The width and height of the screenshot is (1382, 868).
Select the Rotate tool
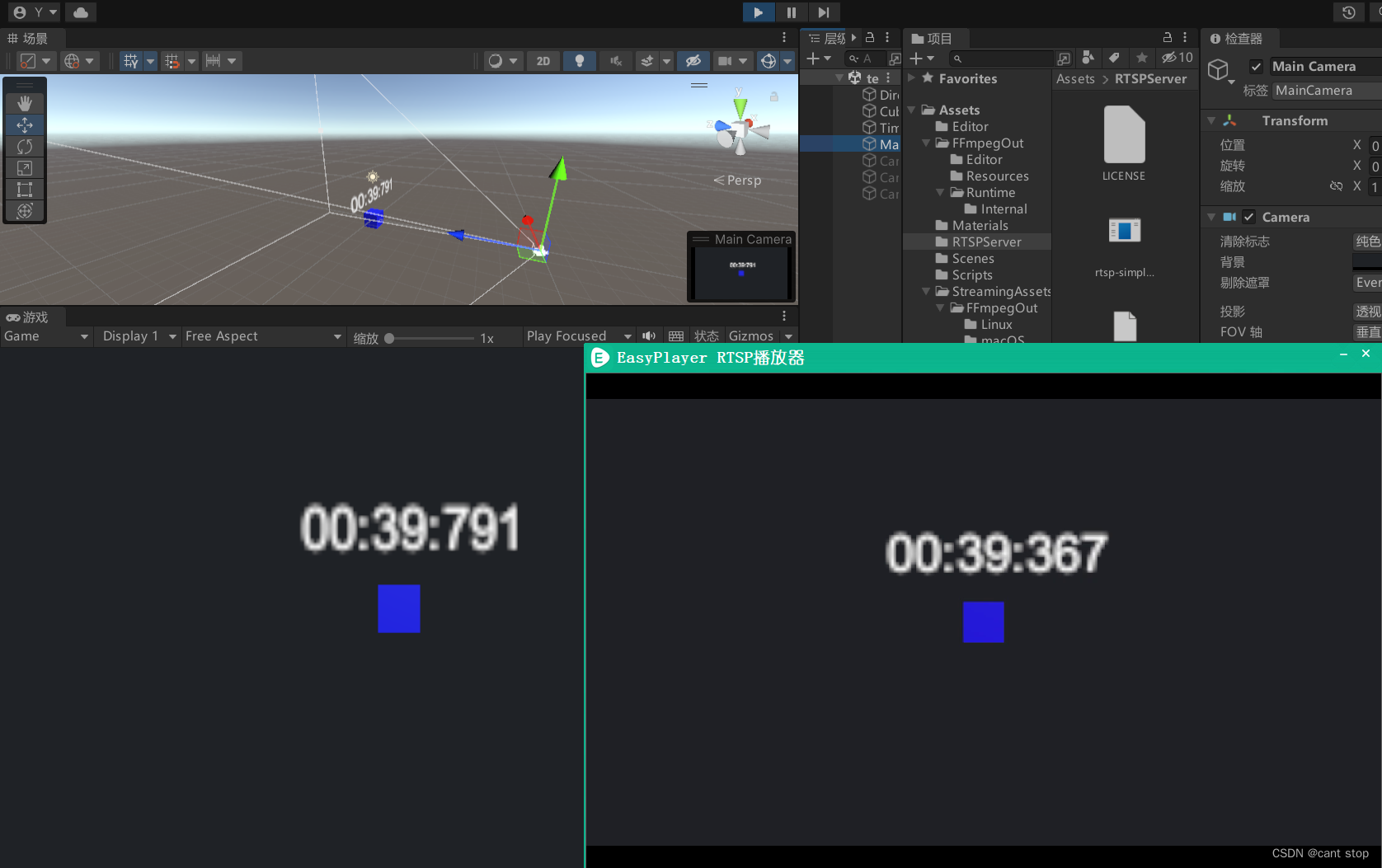pyautogui.click(x=25, y=146)
